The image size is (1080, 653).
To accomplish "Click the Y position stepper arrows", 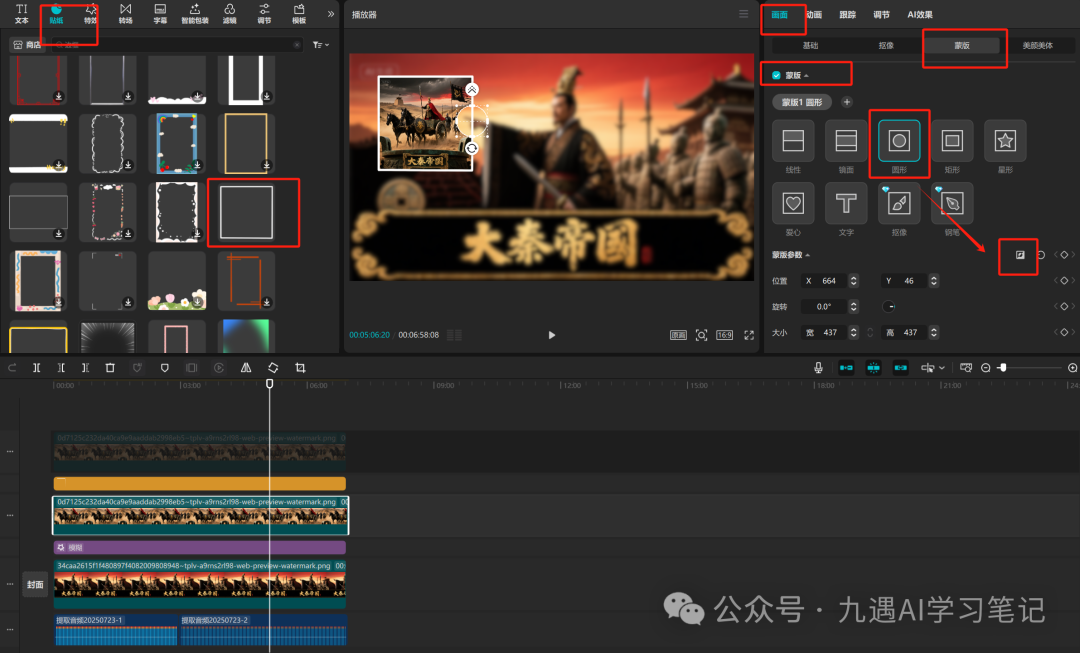I will (934, 281).
